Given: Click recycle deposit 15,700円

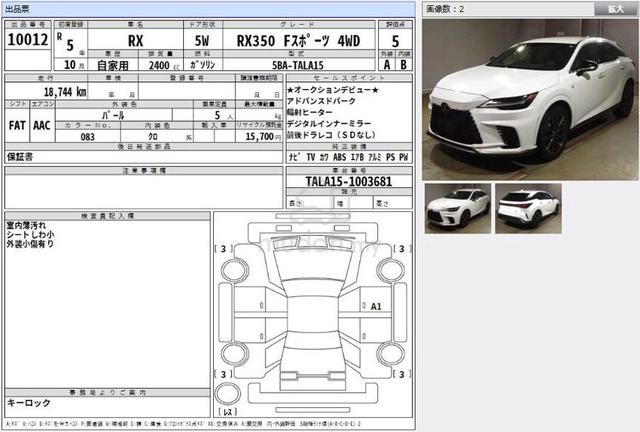Looking at the screenshot, I should point(263,136).
